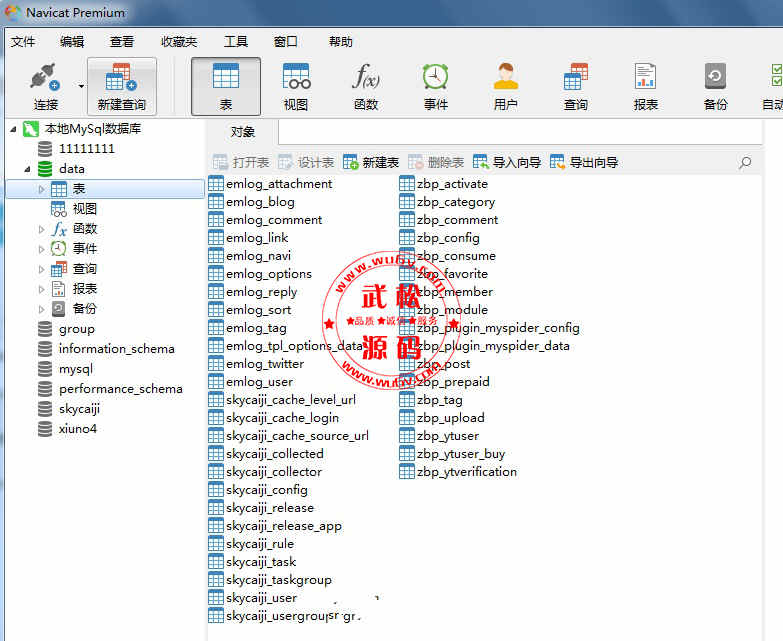Open the Edit (编辑) menu
The width and height of the screenshot is (783, 641).
click(72, 41)
